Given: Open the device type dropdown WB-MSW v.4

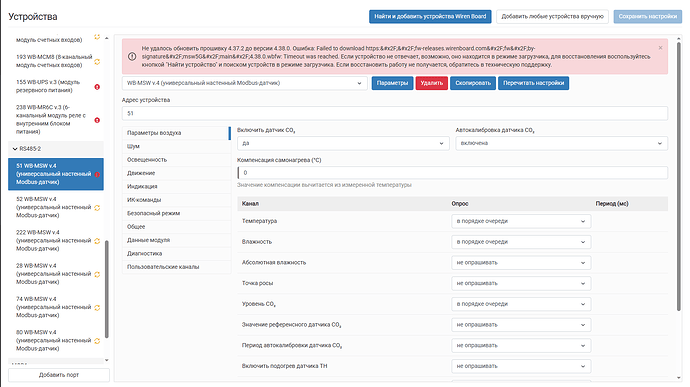Looking at the screenshot, I should coord(244,83).
